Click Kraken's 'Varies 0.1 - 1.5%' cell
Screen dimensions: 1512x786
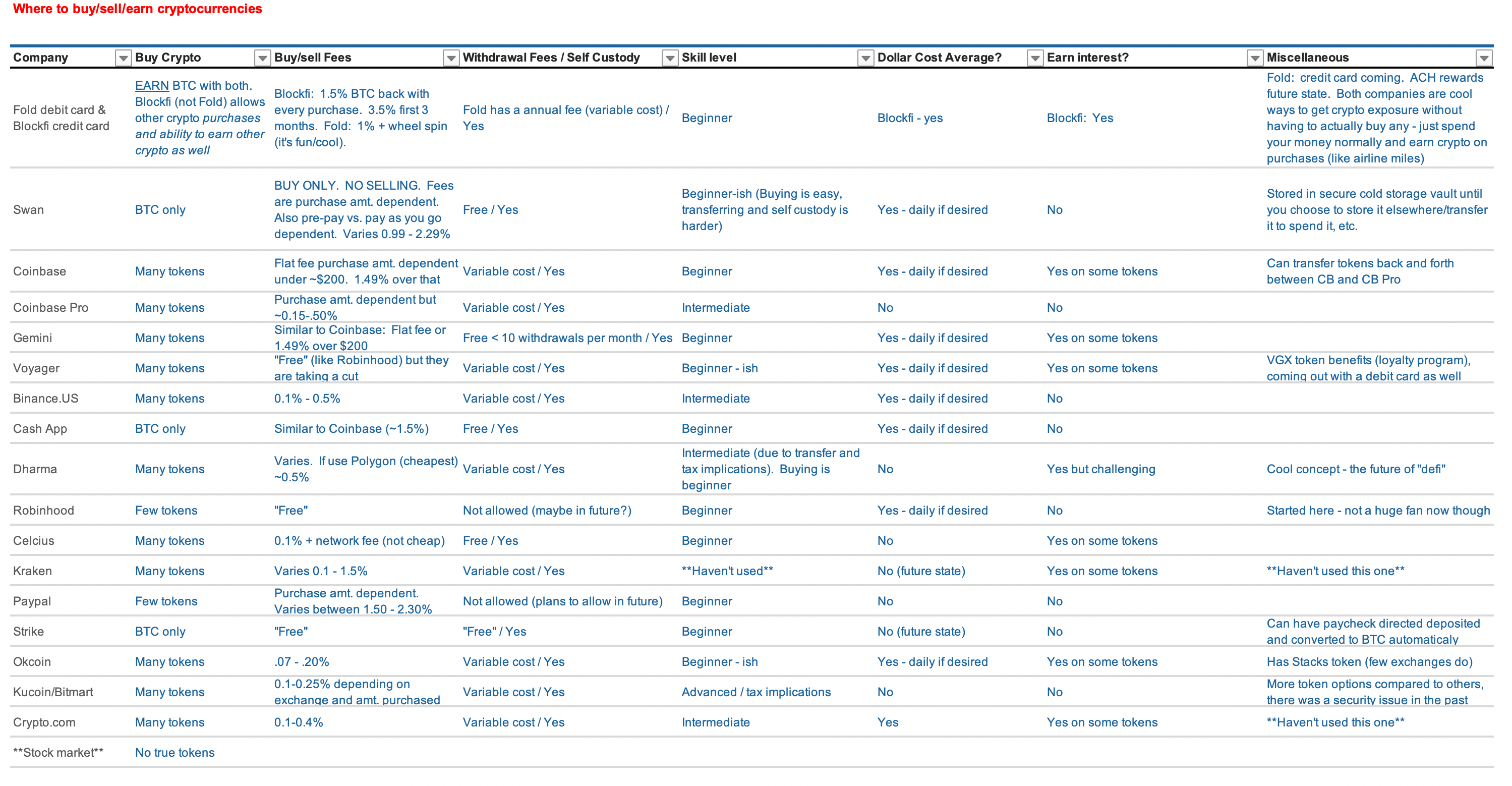[320, 571]
